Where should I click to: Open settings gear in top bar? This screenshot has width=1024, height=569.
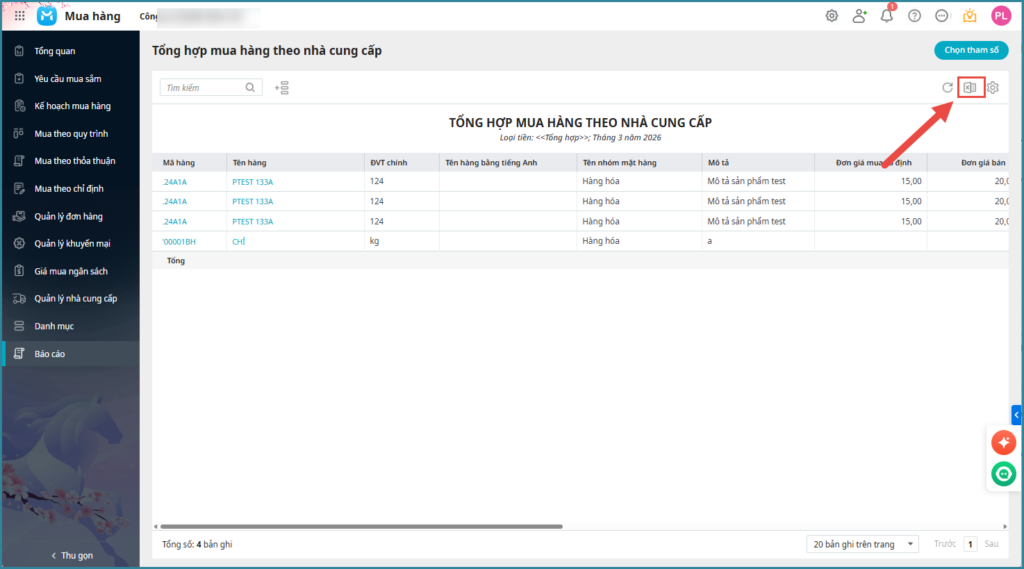point(831,16)
